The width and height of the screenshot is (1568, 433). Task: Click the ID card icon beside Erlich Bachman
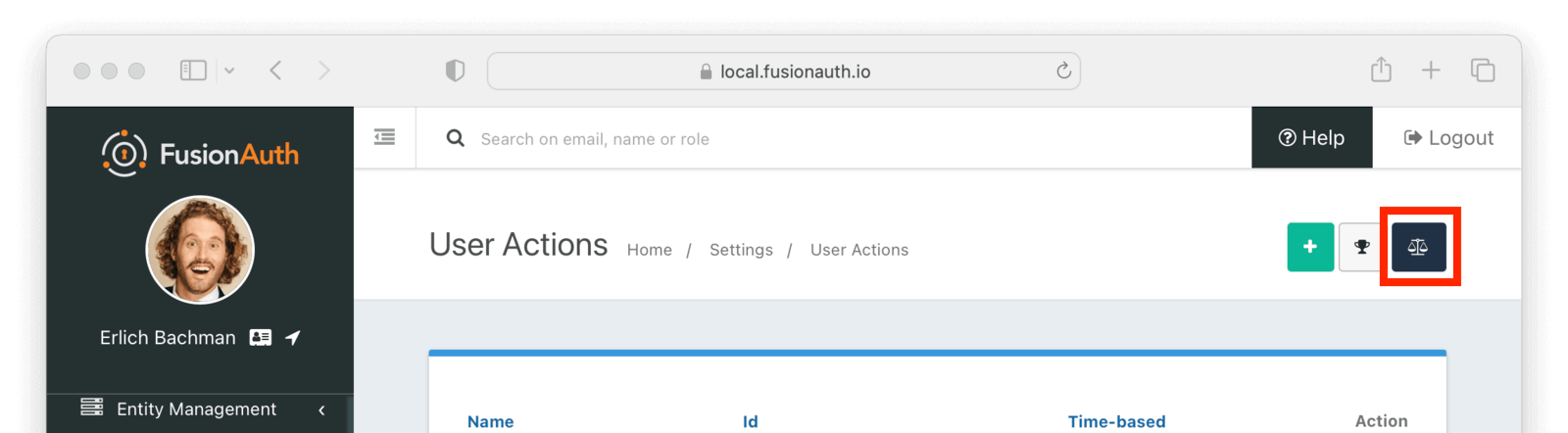click(x=261, y=337)
